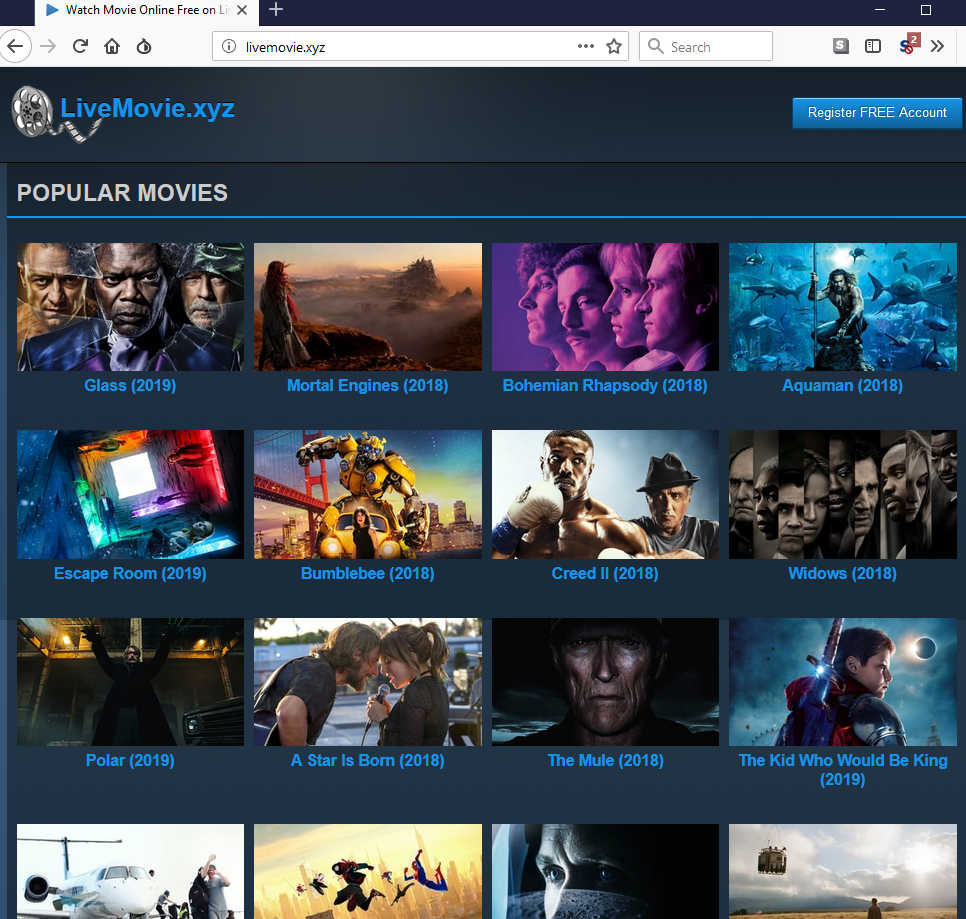This screenshot has height=919, width=966.
Task: Open the Widows poster image
Action: 843,494
